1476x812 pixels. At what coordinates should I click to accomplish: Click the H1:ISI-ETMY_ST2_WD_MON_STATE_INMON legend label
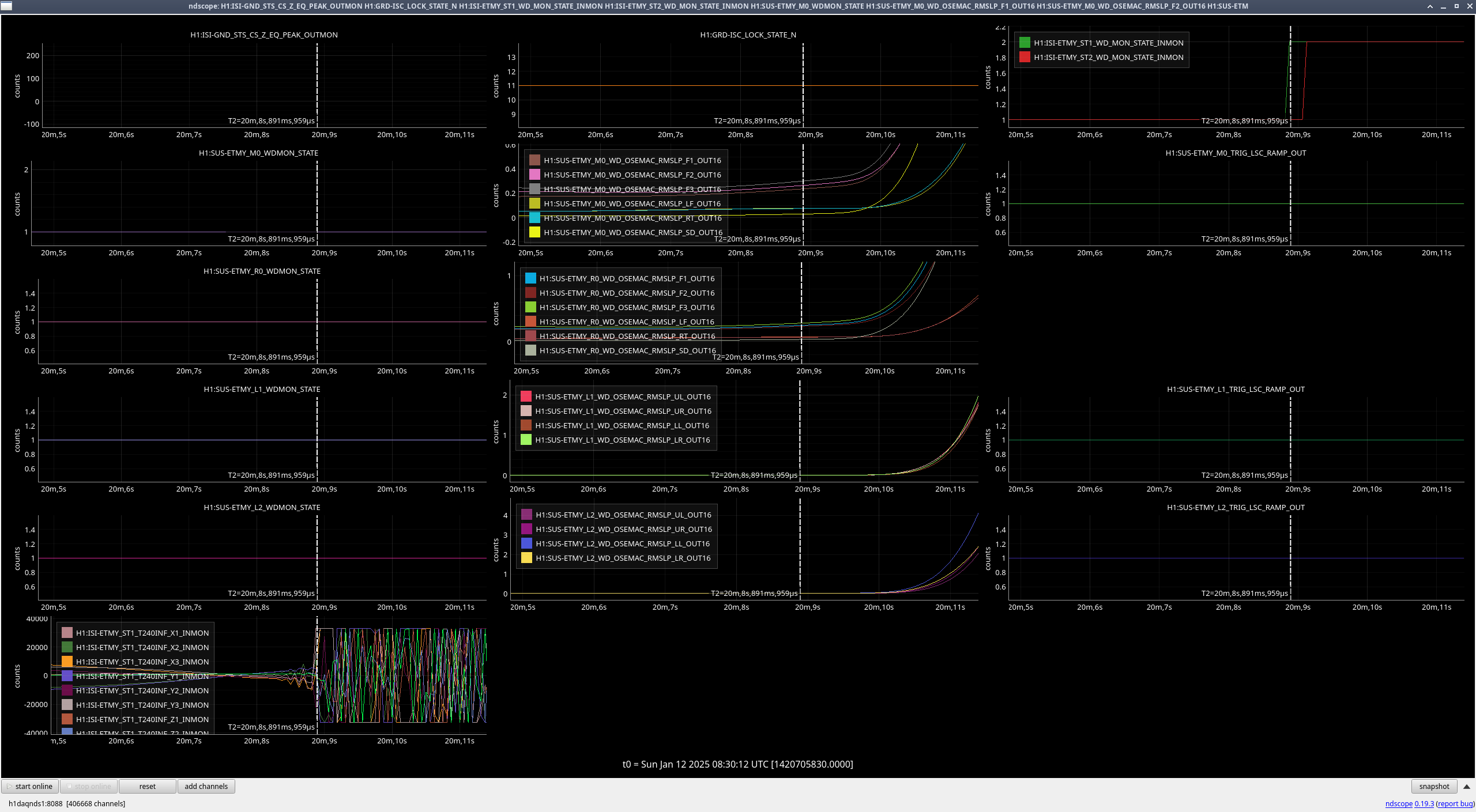[x=1108, y=57]
